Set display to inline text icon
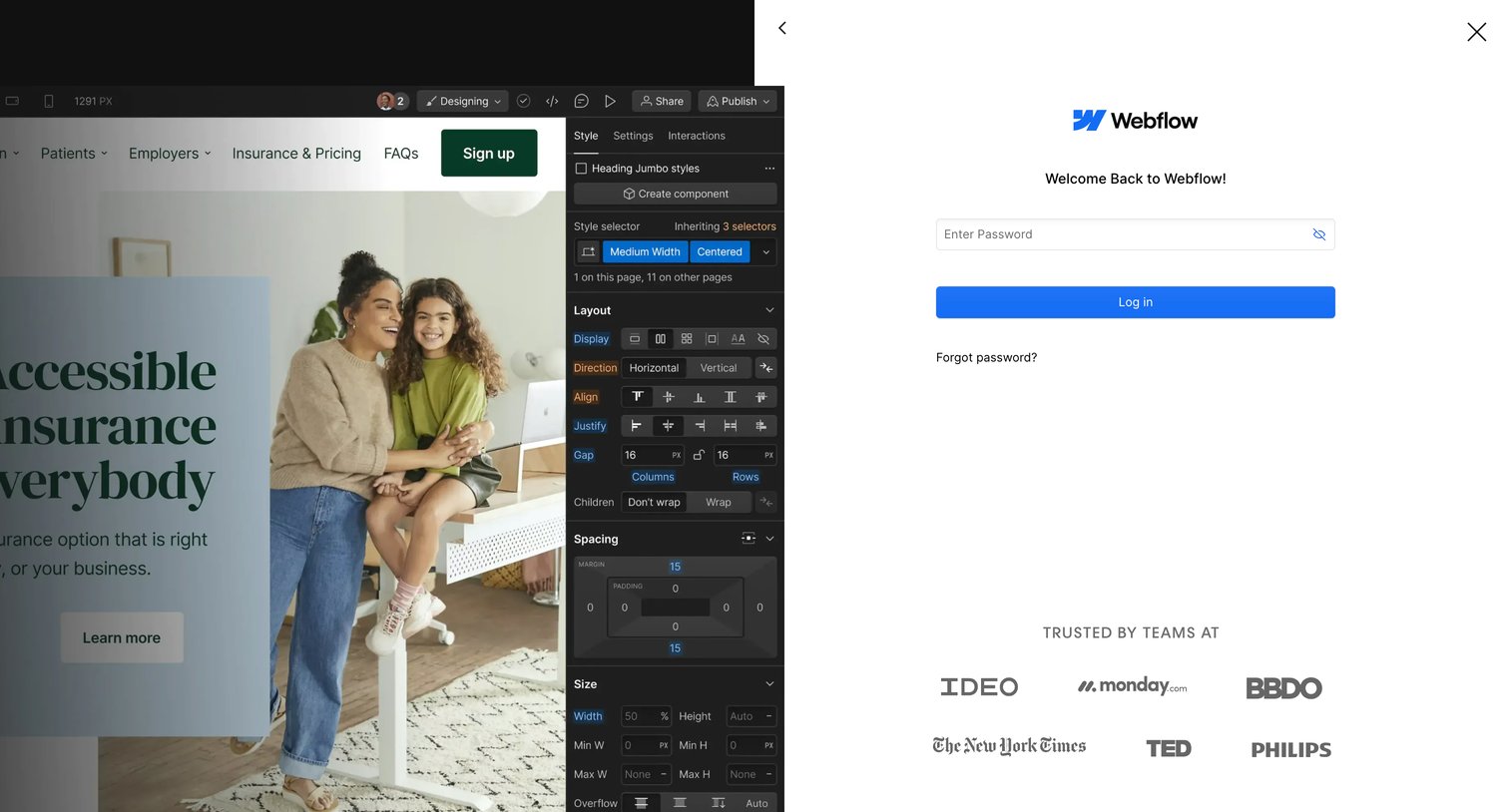1509x812 pixels. 738,339
